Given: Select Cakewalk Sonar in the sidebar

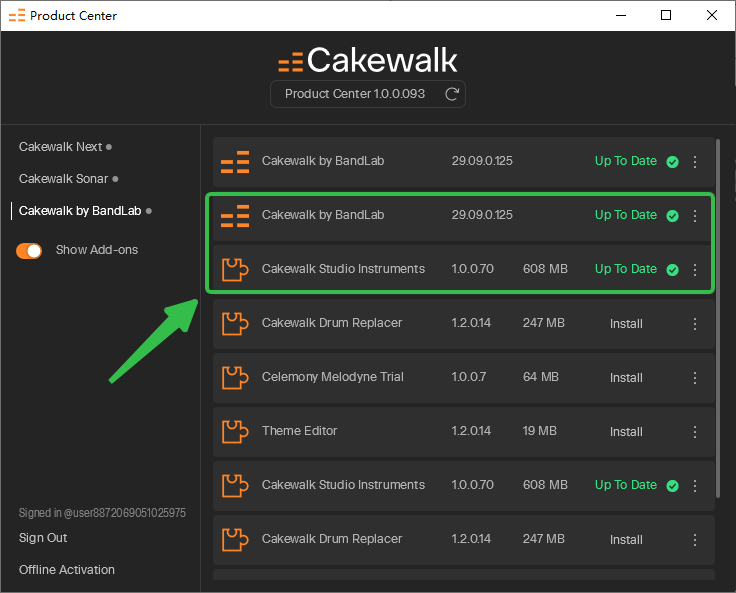Looking at the screenshot, I should point(63,179).
